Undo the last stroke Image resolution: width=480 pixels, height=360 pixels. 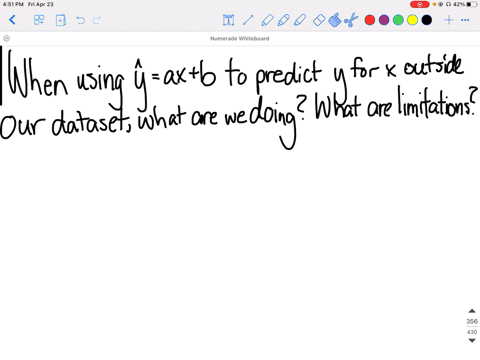click(80, 20)
